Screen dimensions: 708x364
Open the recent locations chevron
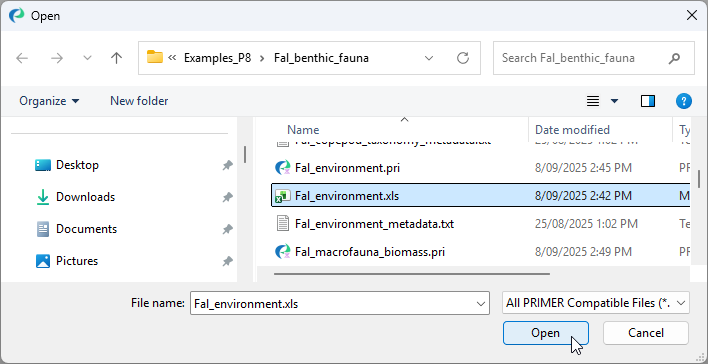point(88,58)
